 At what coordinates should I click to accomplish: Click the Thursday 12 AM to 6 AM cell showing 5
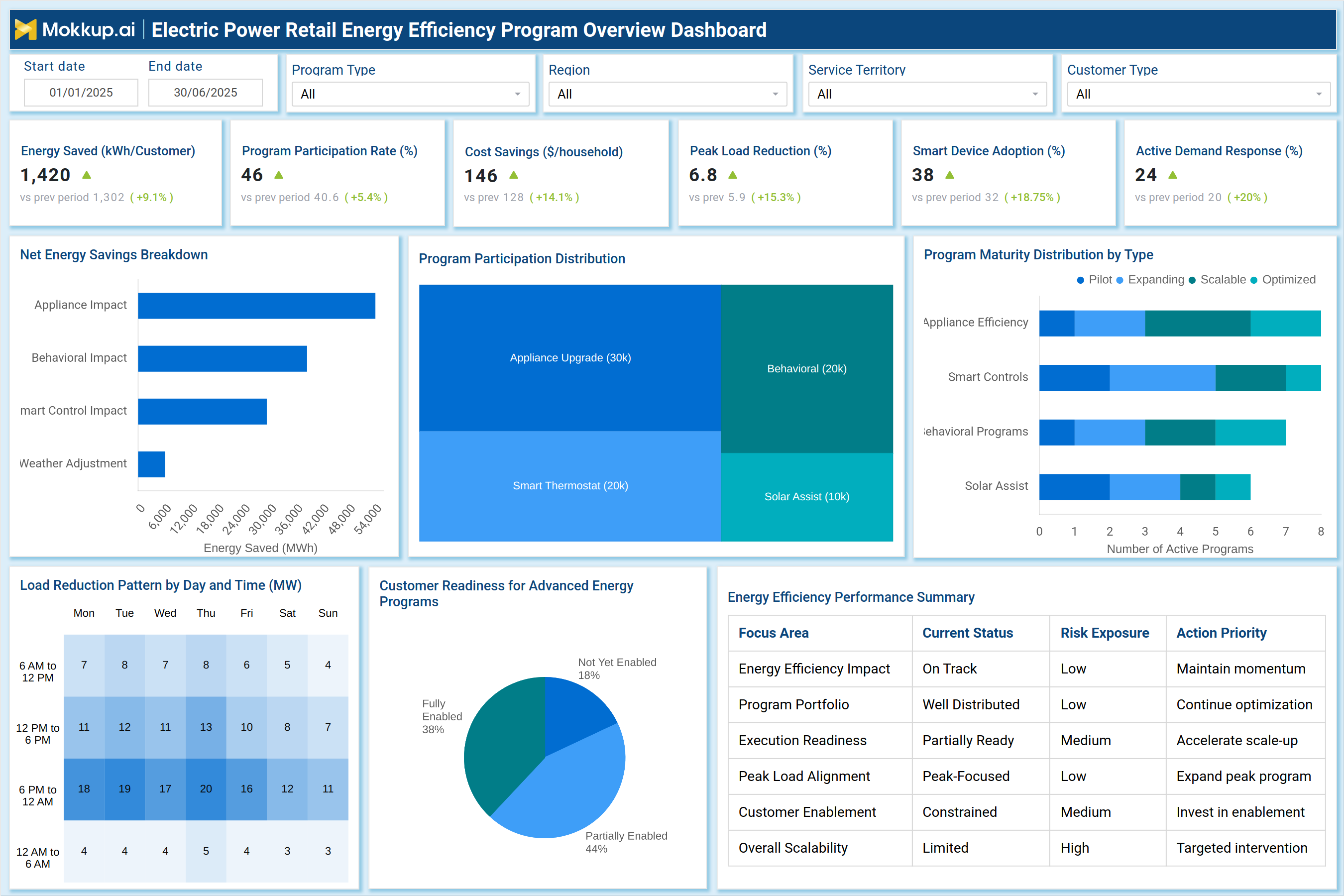[x=206, y=851]
